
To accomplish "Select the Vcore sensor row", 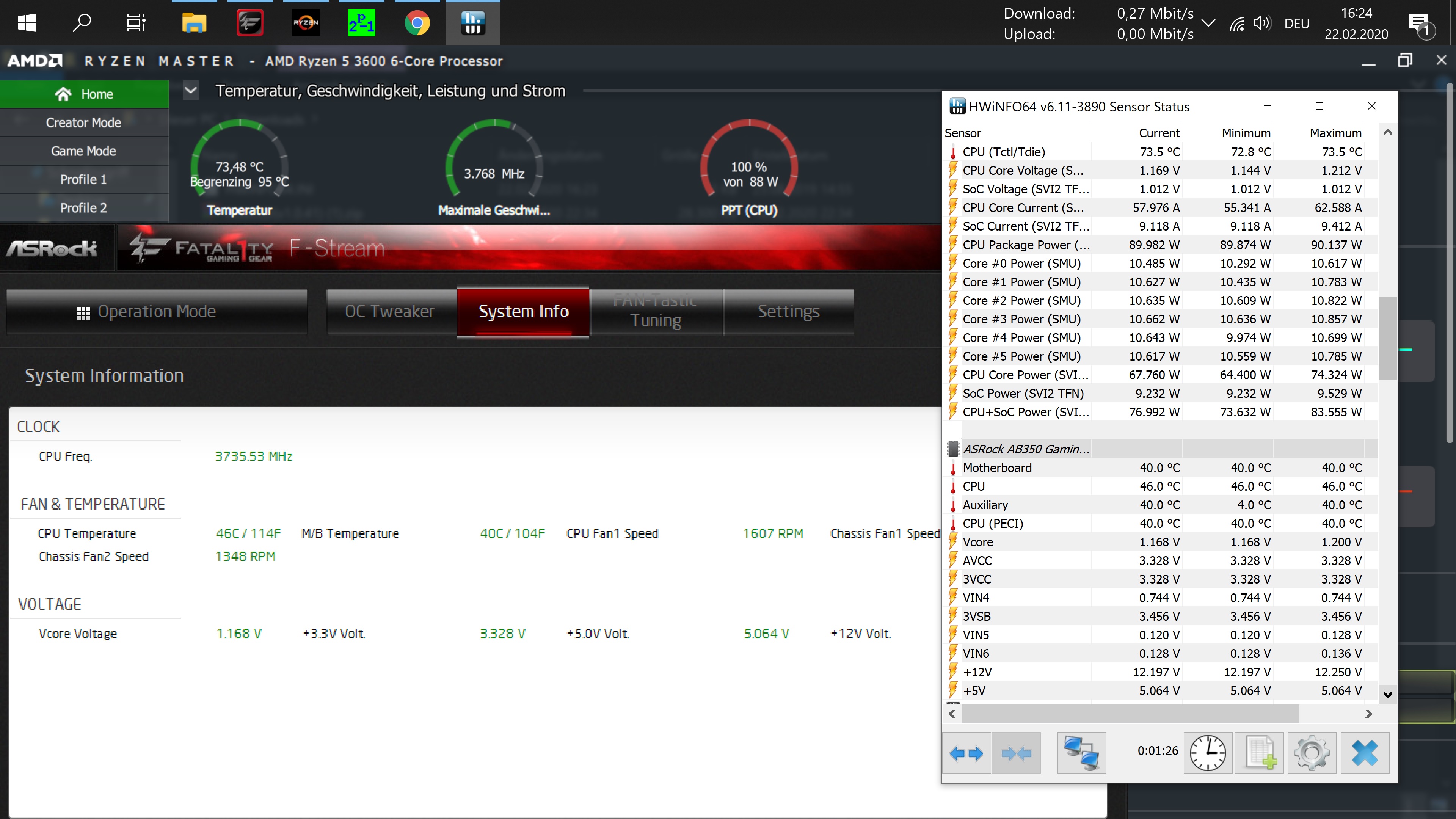I will click(1160, 542).
